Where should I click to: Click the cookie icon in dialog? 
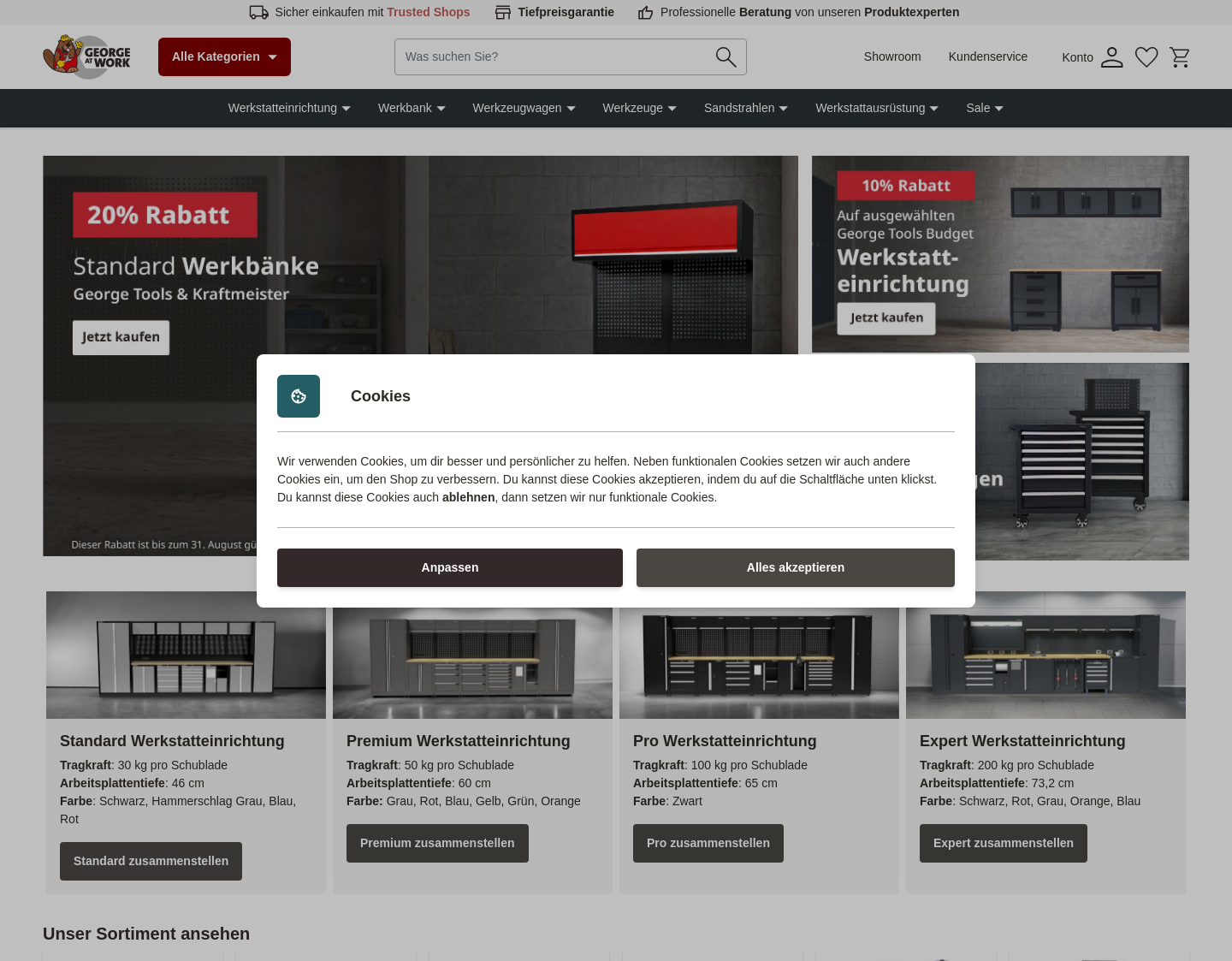299,396
